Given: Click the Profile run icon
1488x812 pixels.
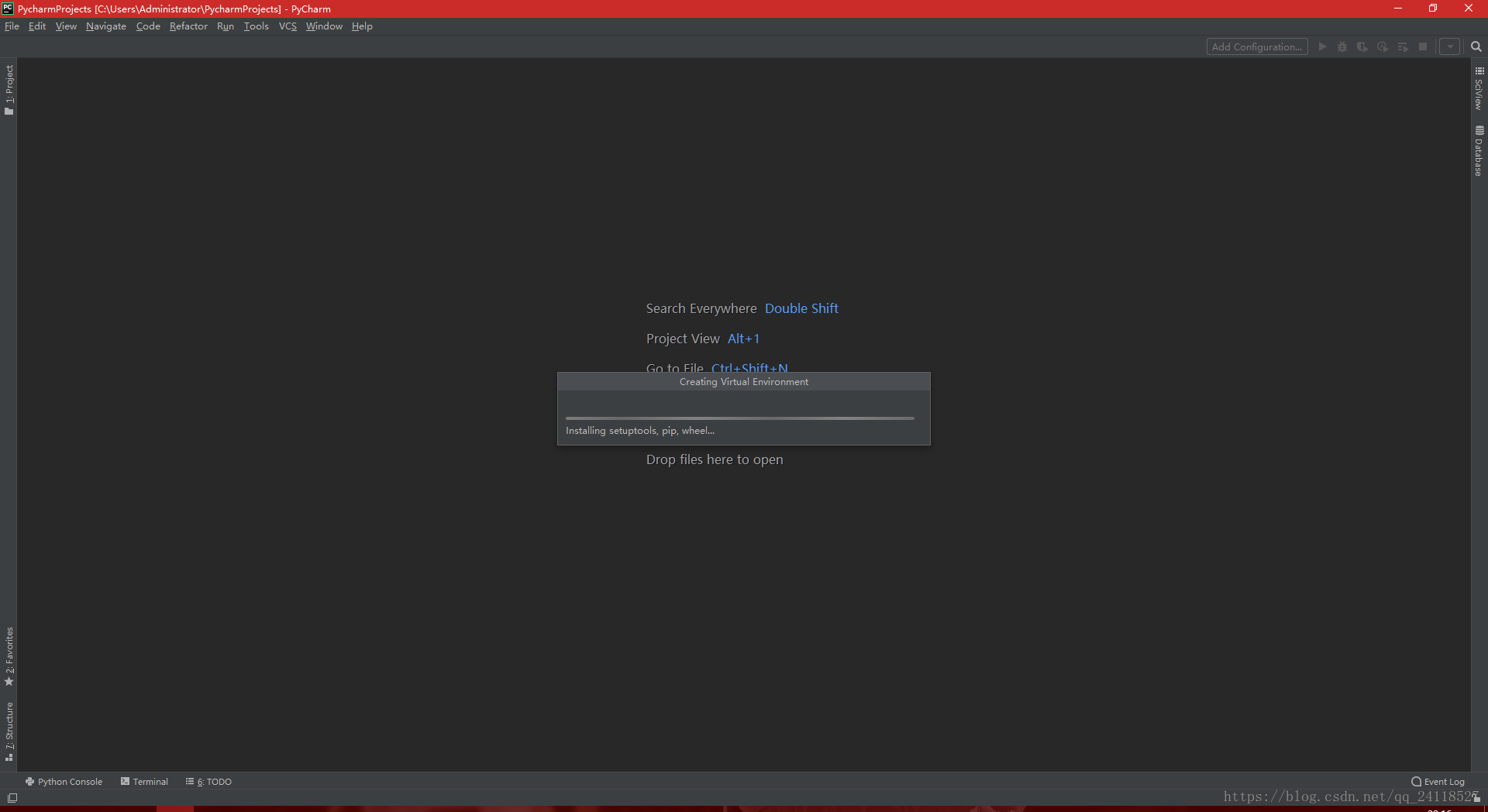Looking at the screenshot, I should pyautogui.click(x=1383, y=46).
